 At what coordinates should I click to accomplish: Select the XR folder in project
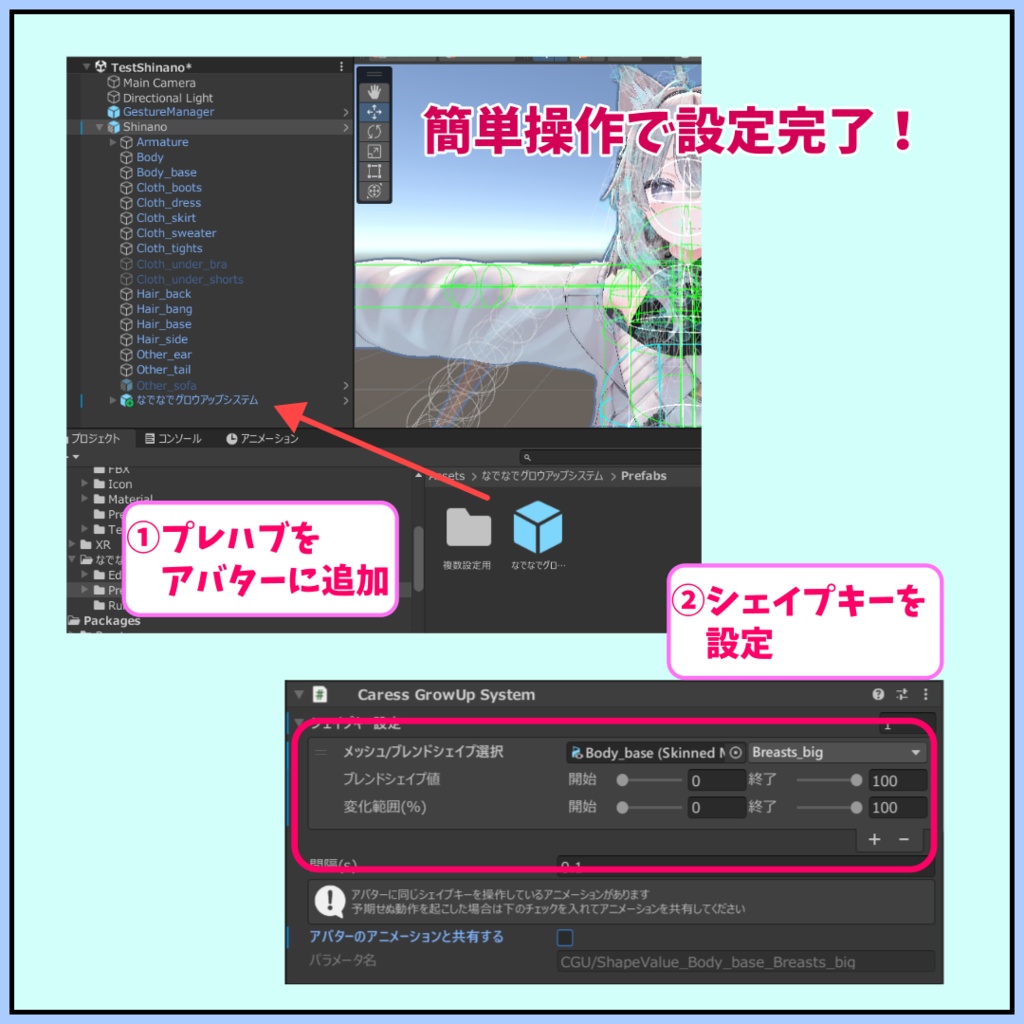coord(96,544)
